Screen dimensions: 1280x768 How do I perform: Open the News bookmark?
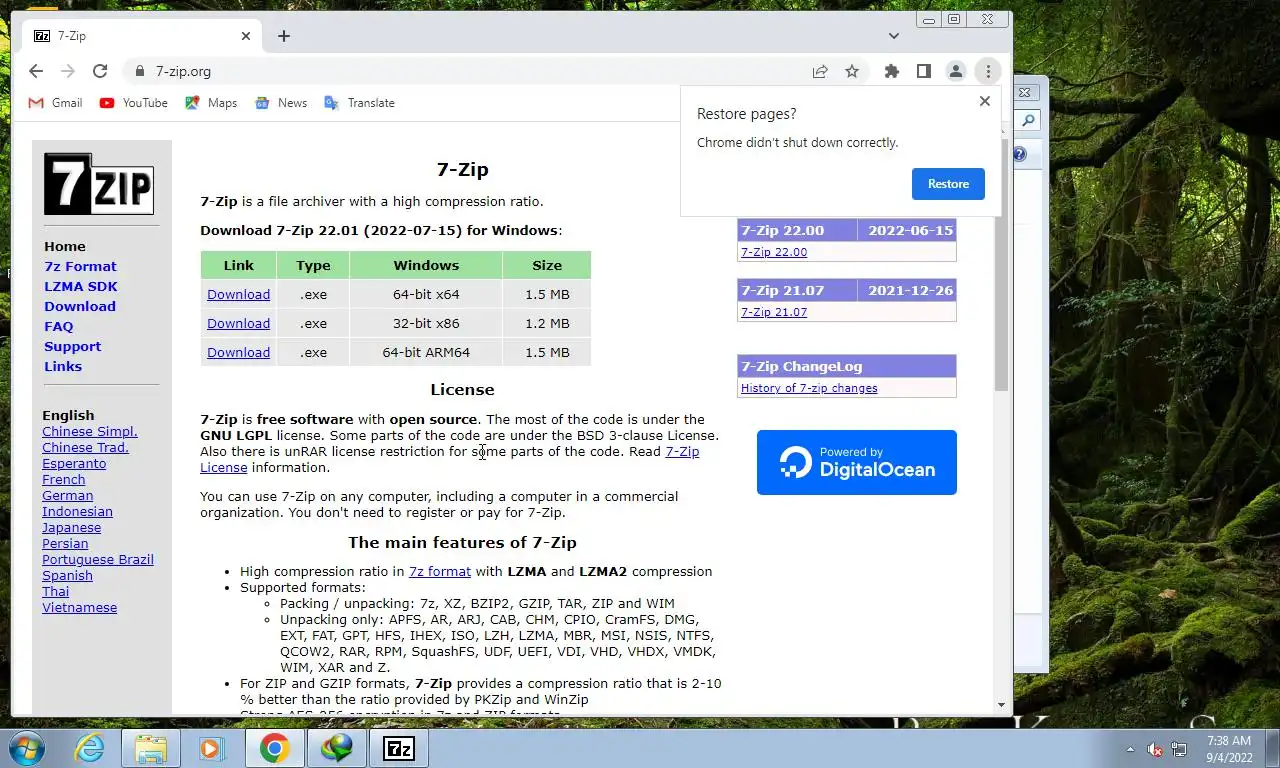pyautogui.click(x=281, y=103)
